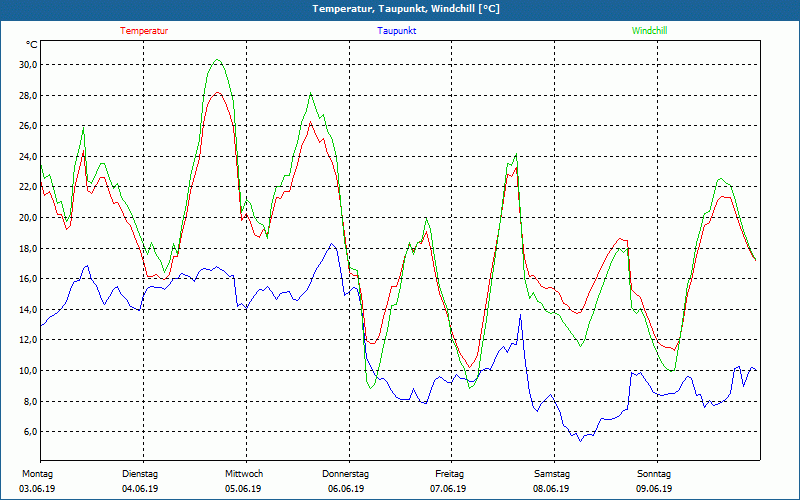Click the Samstag day label

552,474
